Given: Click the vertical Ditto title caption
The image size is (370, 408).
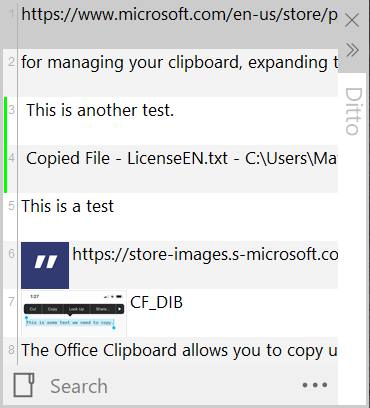Looking at the screenshot, I should click(x=353, y=111).
